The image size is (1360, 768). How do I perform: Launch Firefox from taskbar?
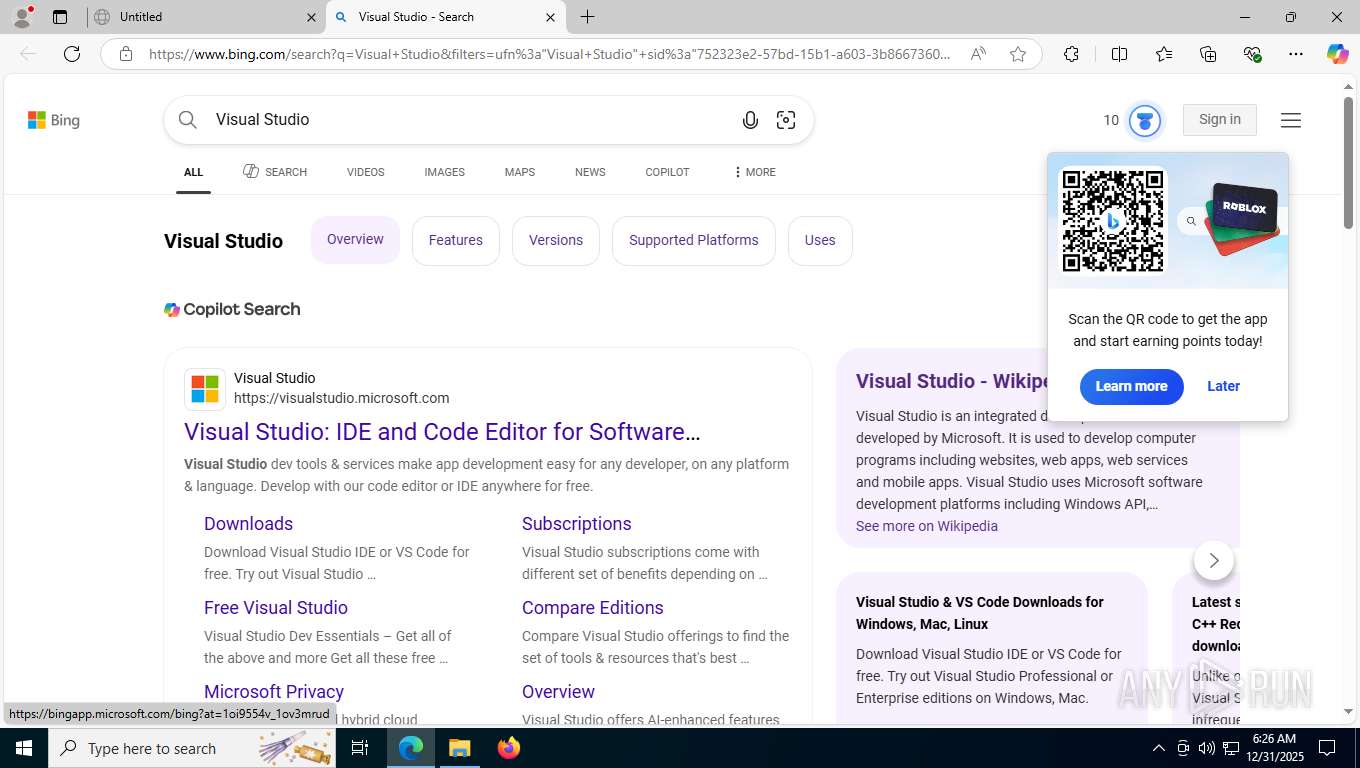tap(509, 748)
